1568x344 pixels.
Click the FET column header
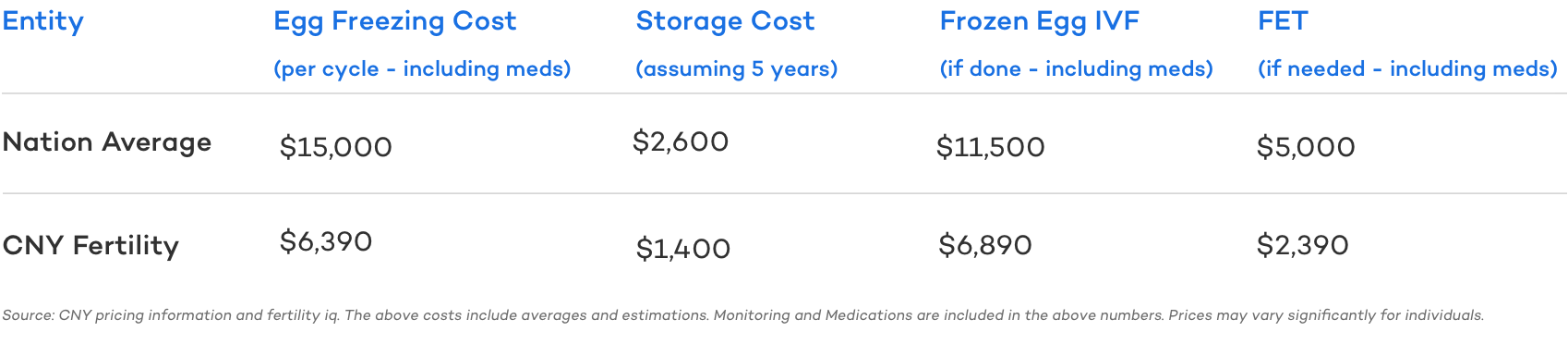click(1283, 21)
